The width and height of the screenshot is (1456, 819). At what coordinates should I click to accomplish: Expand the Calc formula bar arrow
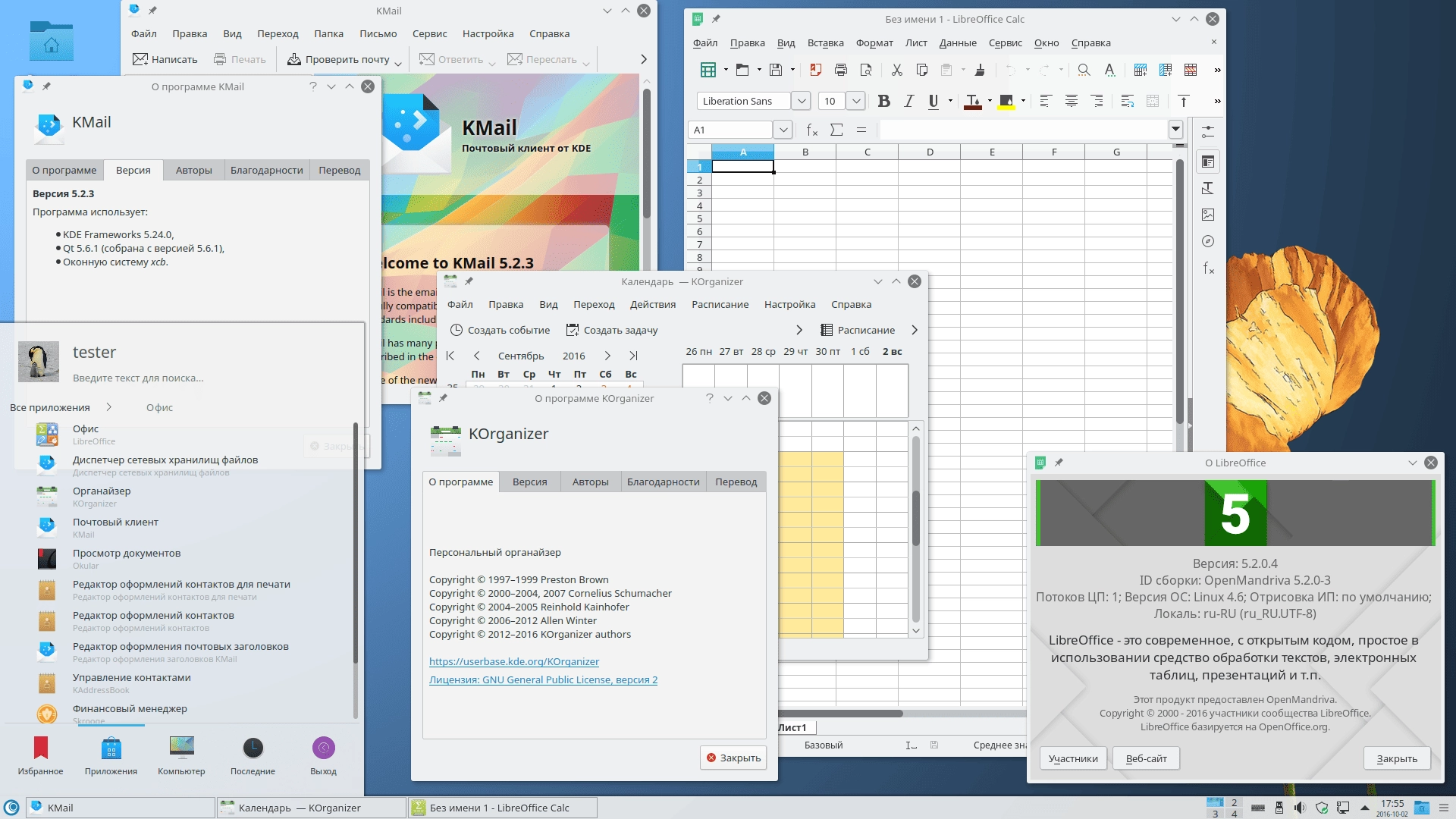click(1175, 130)
